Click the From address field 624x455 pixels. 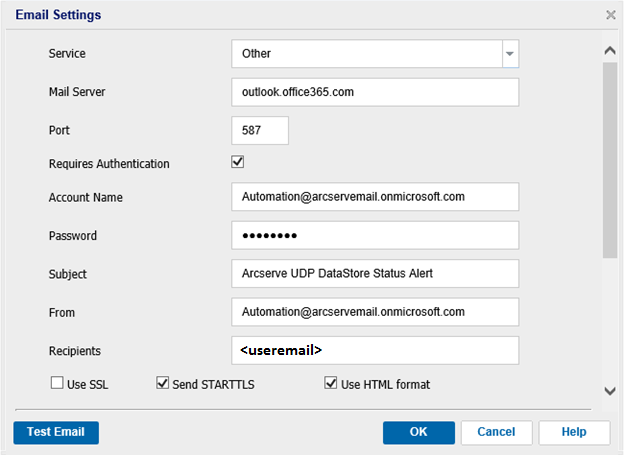374,312
